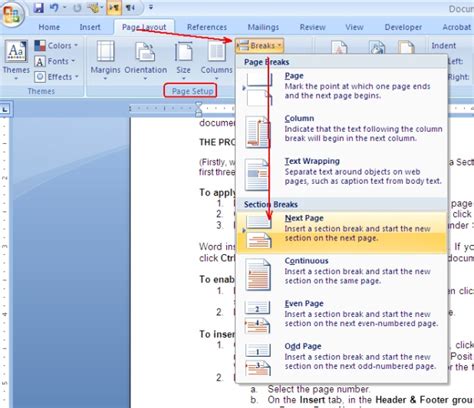Click the Watermark icon in the ribbon

click(x=339, y=47)
